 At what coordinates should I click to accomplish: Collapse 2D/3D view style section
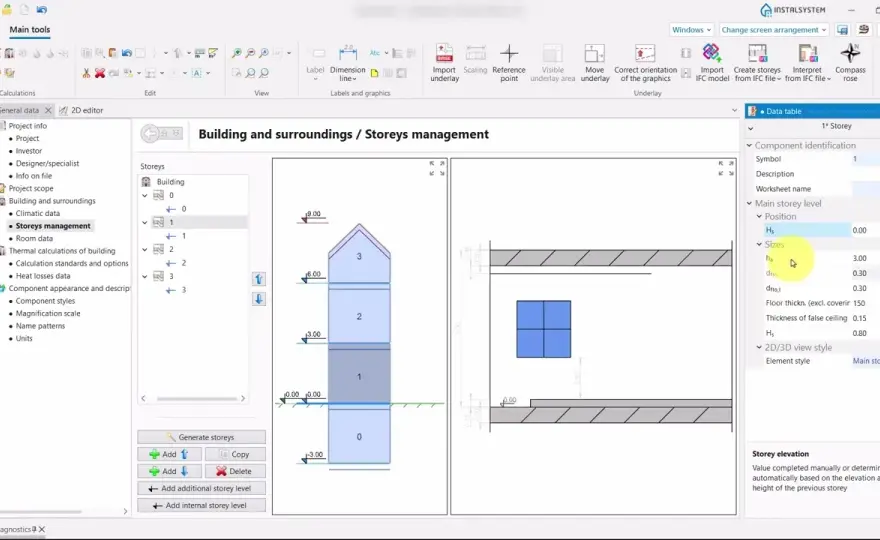coord(759,347)
